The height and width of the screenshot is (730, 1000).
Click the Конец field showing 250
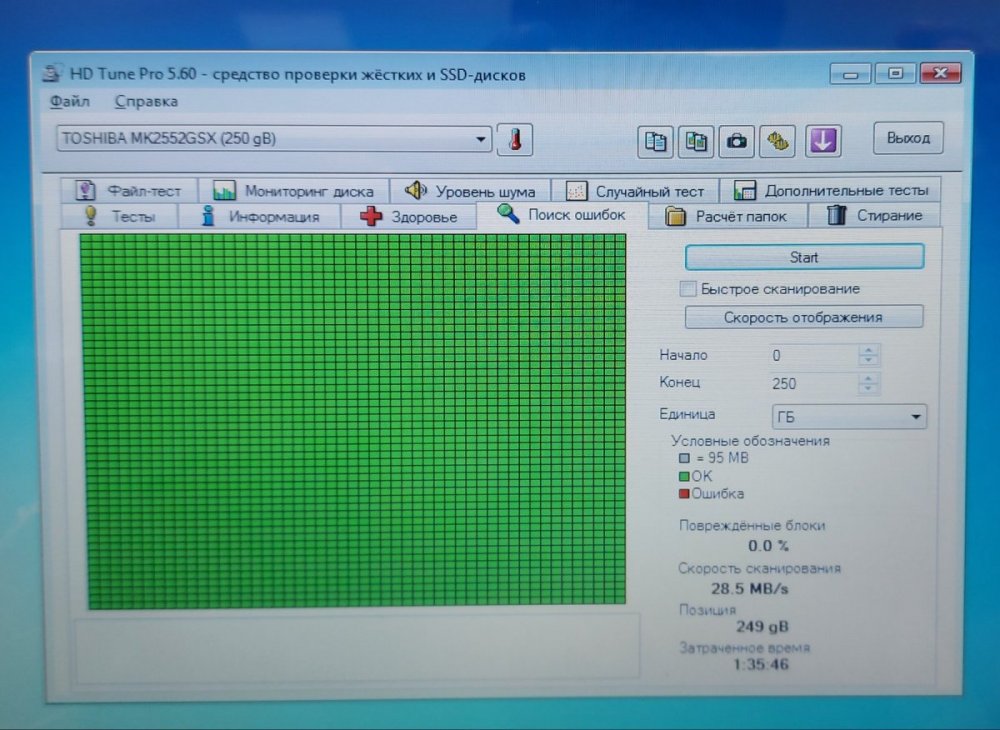[x=810, y=383]
